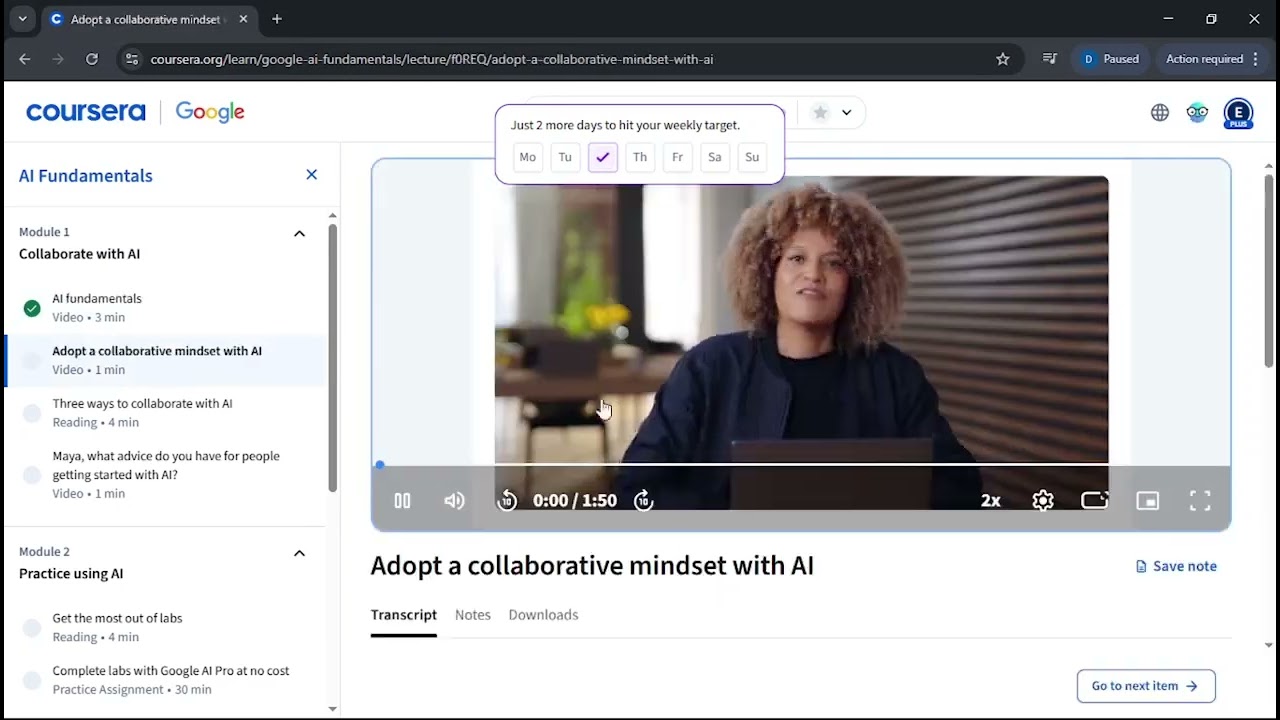Image resolution: width=1280 pixels, height=720 pixels.
Task: Select Thursday in weekly target
Action: [640, 157]
